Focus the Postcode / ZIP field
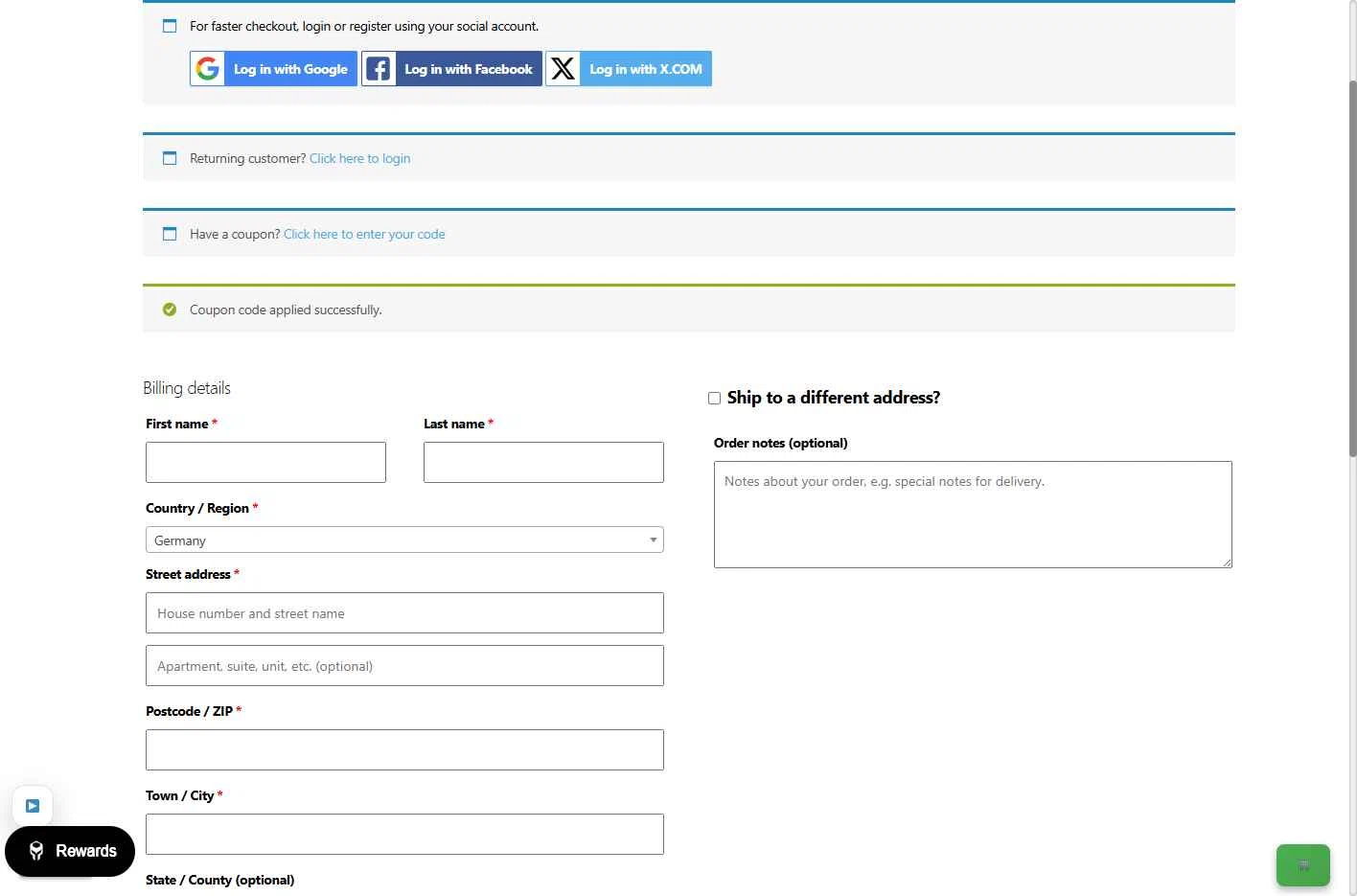 click(x=404, y=750)
